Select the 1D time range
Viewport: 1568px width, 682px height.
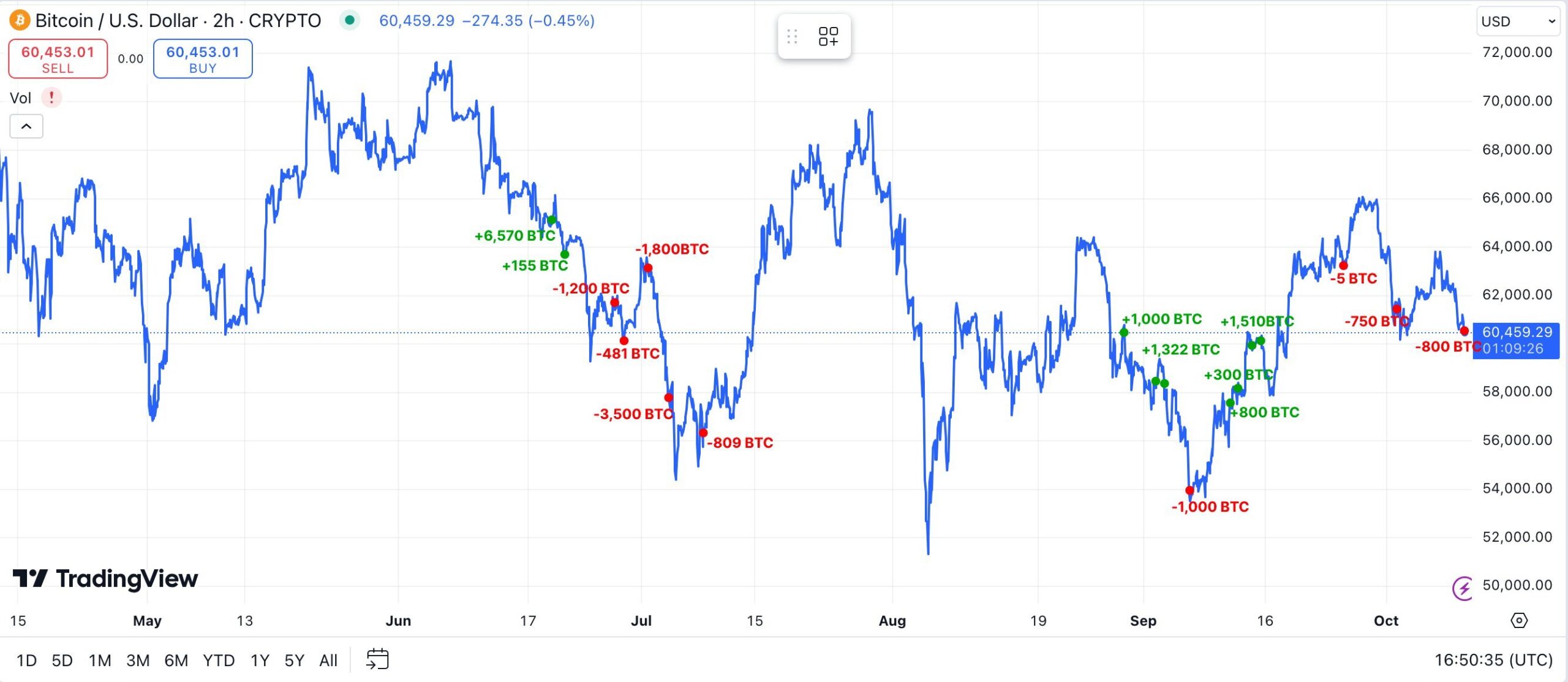coord(26,660)
